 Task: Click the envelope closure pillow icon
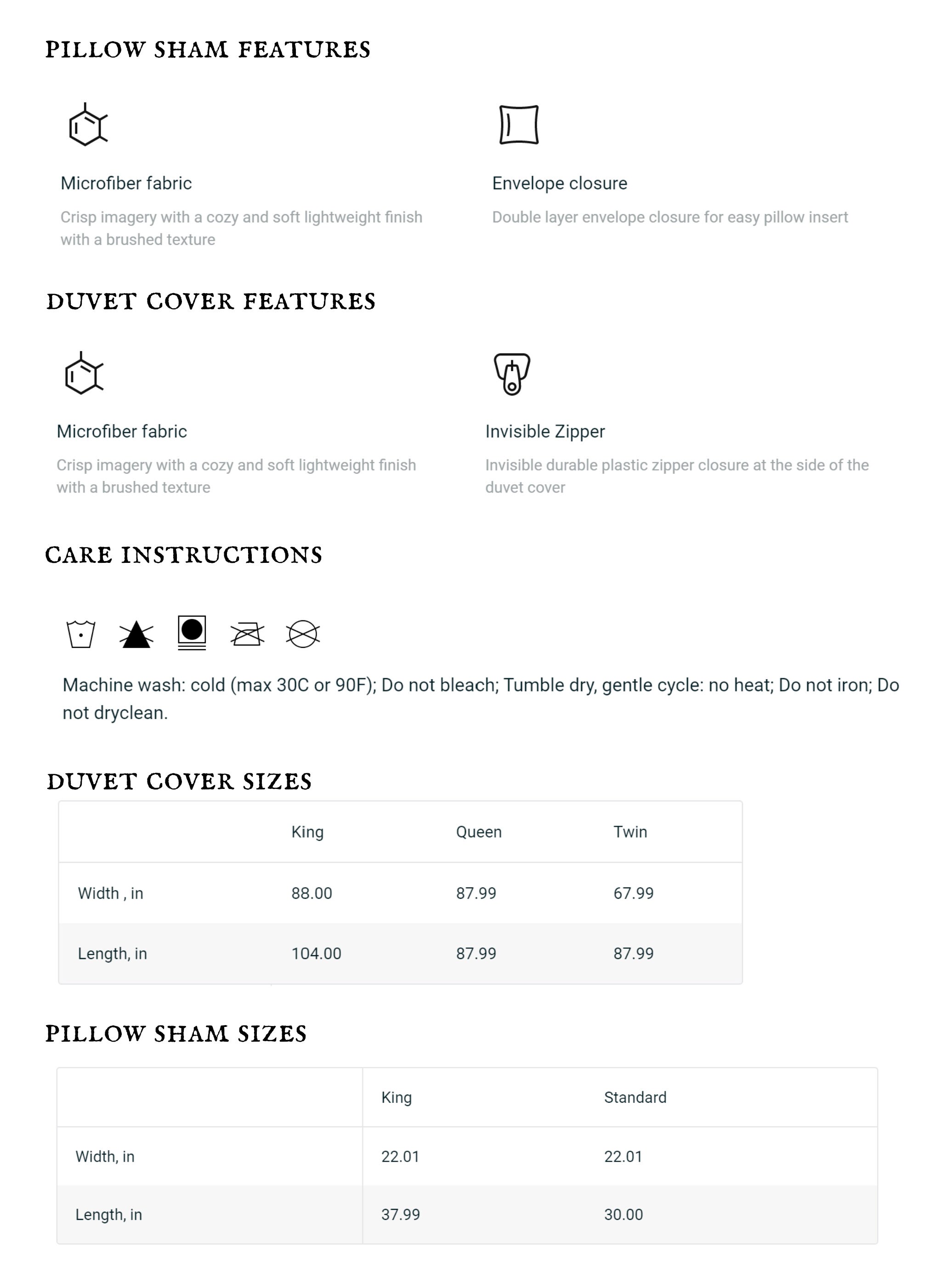click(518, 125)
